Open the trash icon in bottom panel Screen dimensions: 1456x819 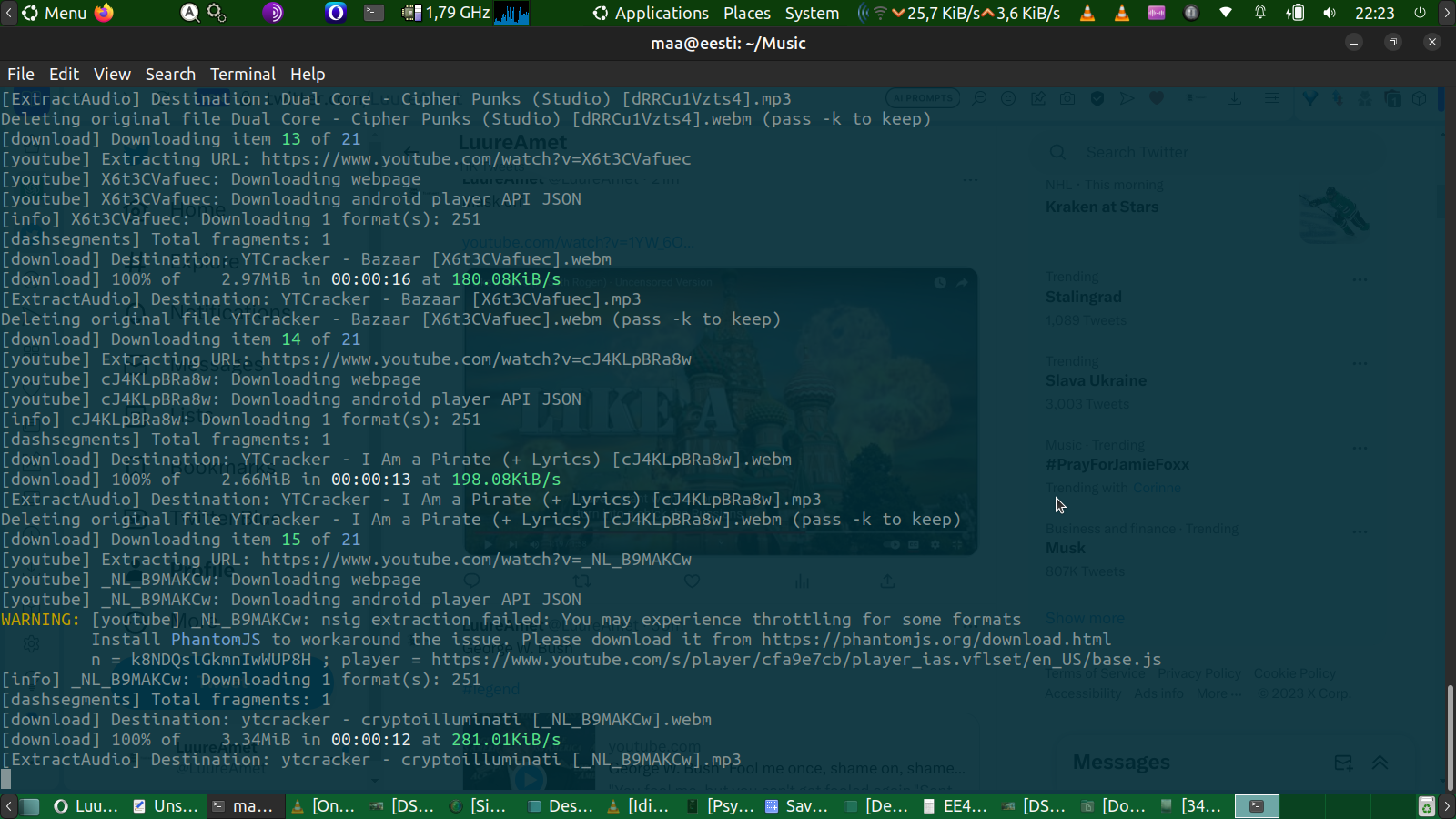(1426, 806)
